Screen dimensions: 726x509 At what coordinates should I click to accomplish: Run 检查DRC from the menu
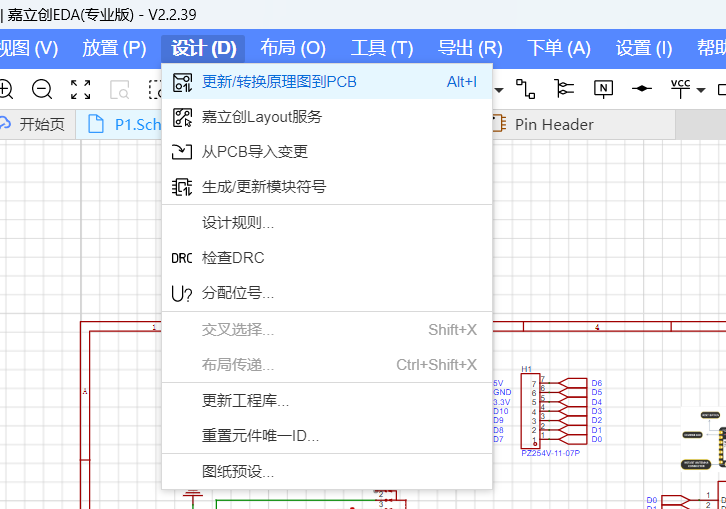(327, 258)
